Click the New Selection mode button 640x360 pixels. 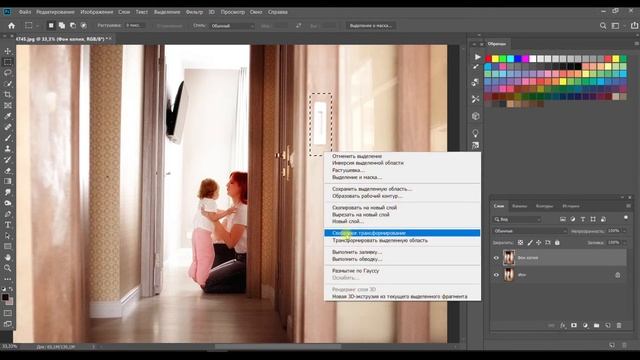(x=51, y=26)
